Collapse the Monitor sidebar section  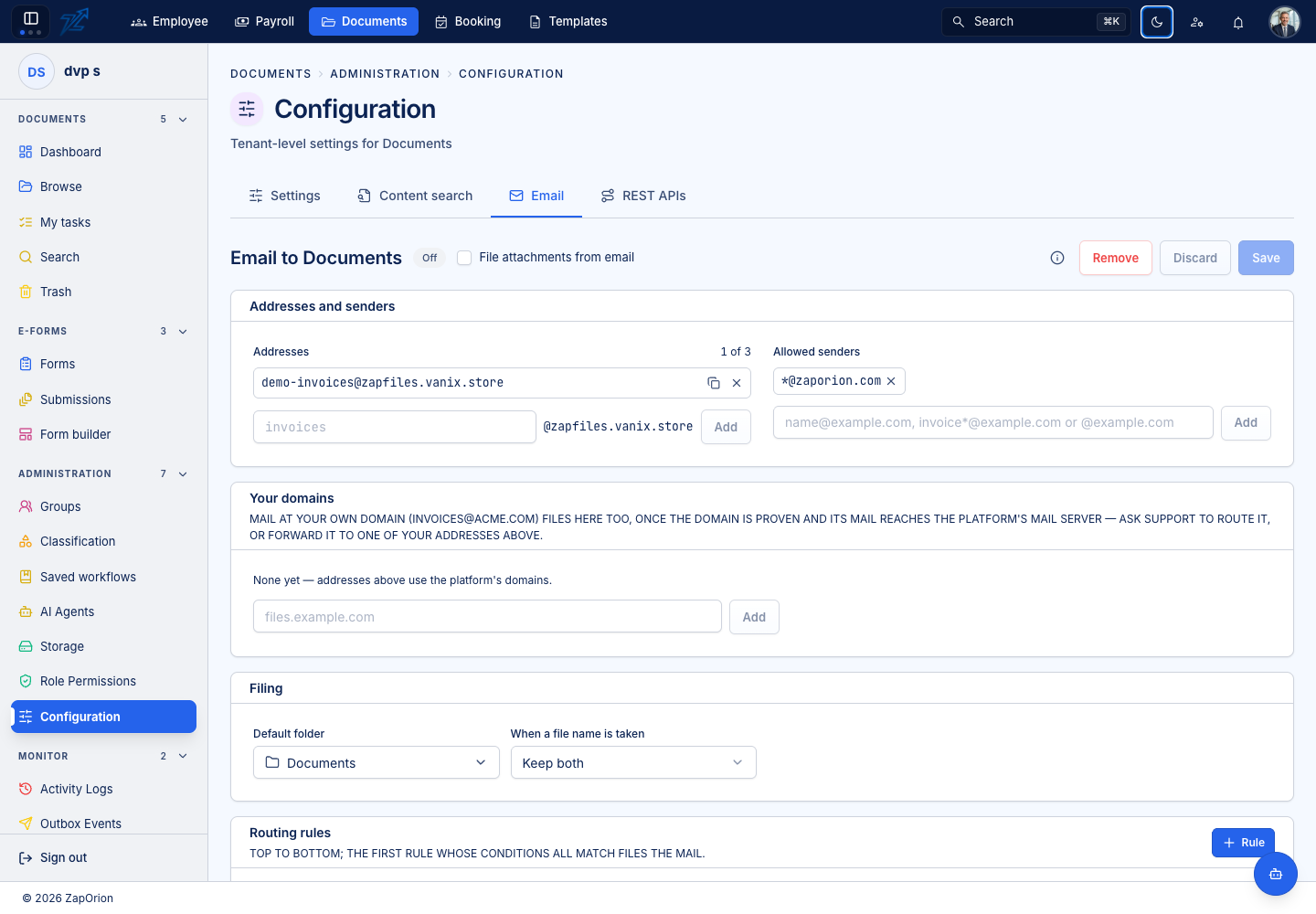(183, 757)
